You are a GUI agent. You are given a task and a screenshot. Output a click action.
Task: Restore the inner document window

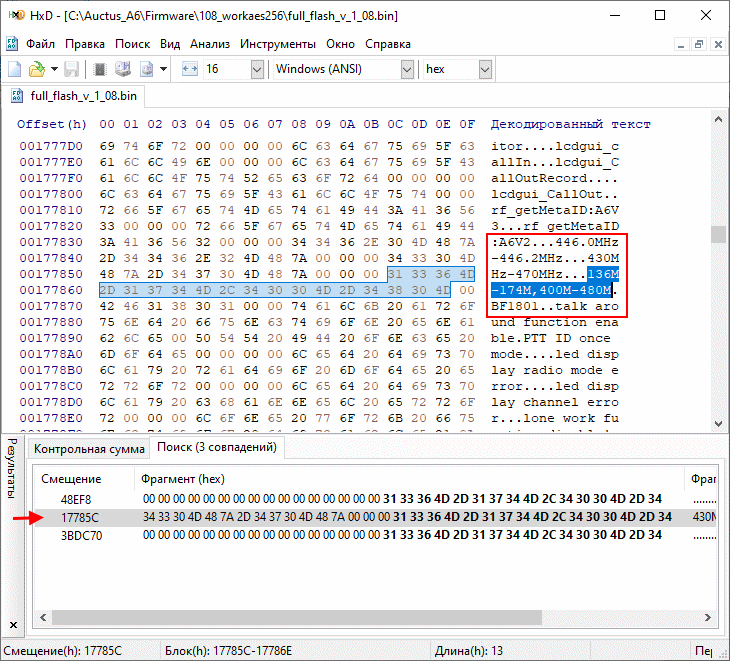[x=699, y=45]
